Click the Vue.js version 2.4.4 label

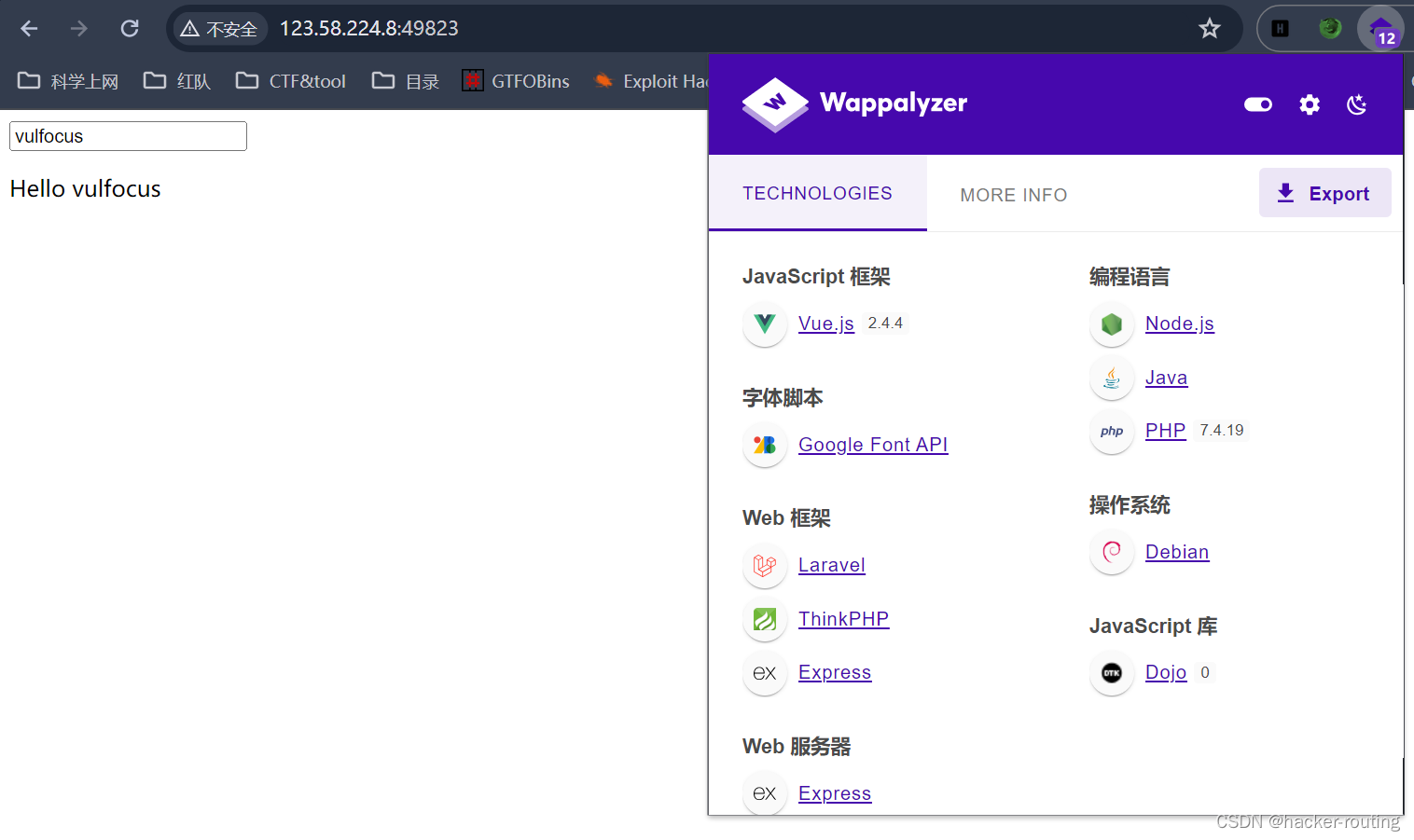[x=885, y=323]
